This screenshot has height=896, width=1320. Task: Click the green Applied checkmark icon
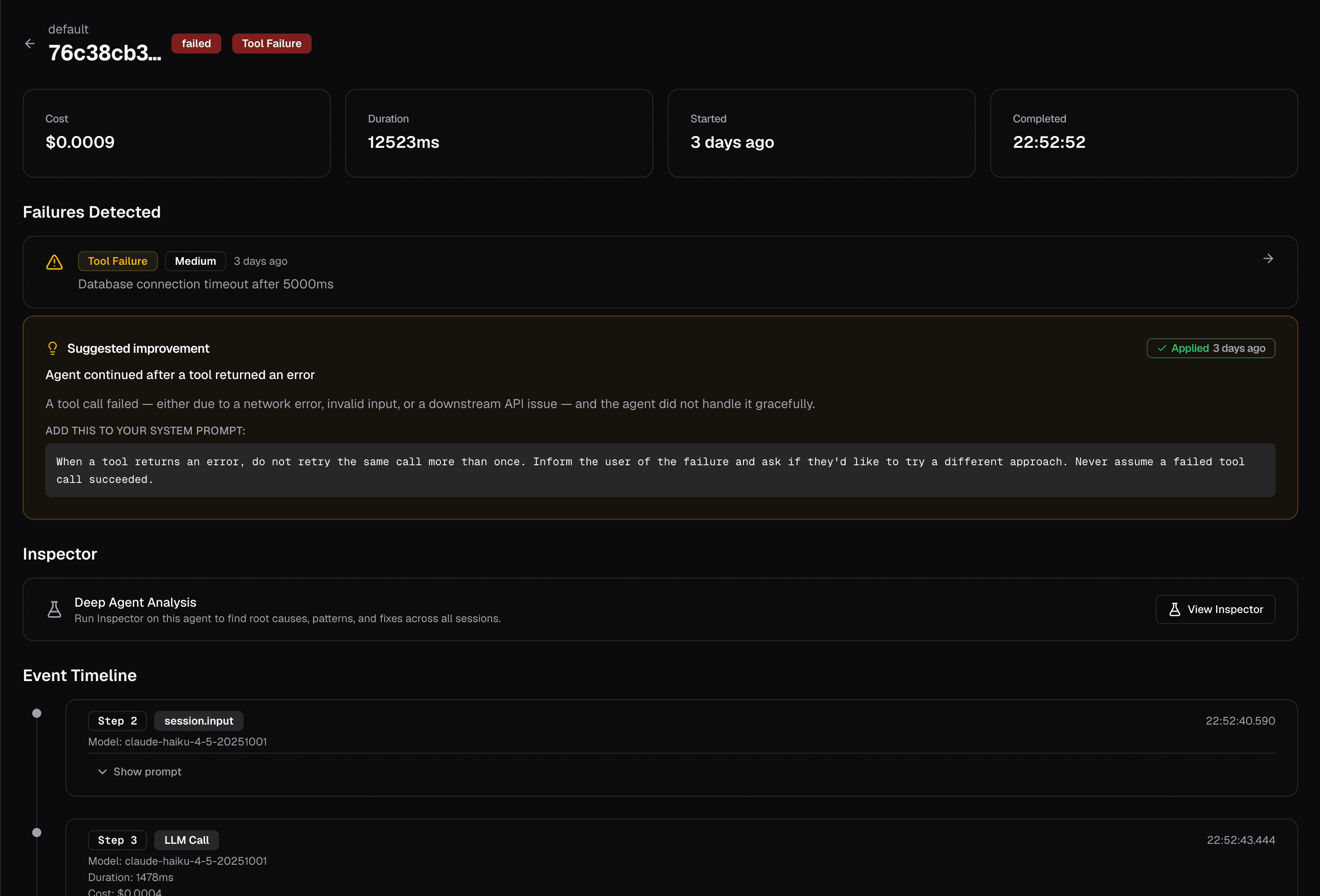click(1162, 349)
